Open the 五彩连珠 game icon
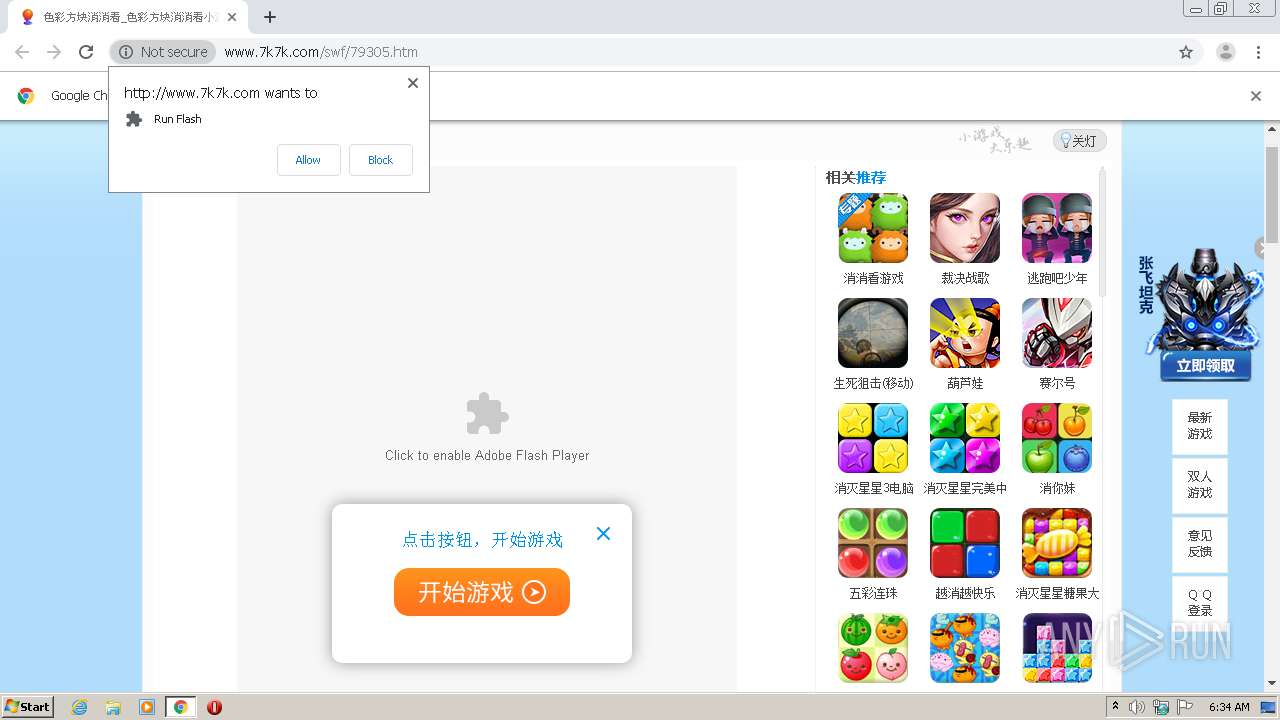Image resolution: width=1280 pixels, height=720 pixels. click(873, 543)
